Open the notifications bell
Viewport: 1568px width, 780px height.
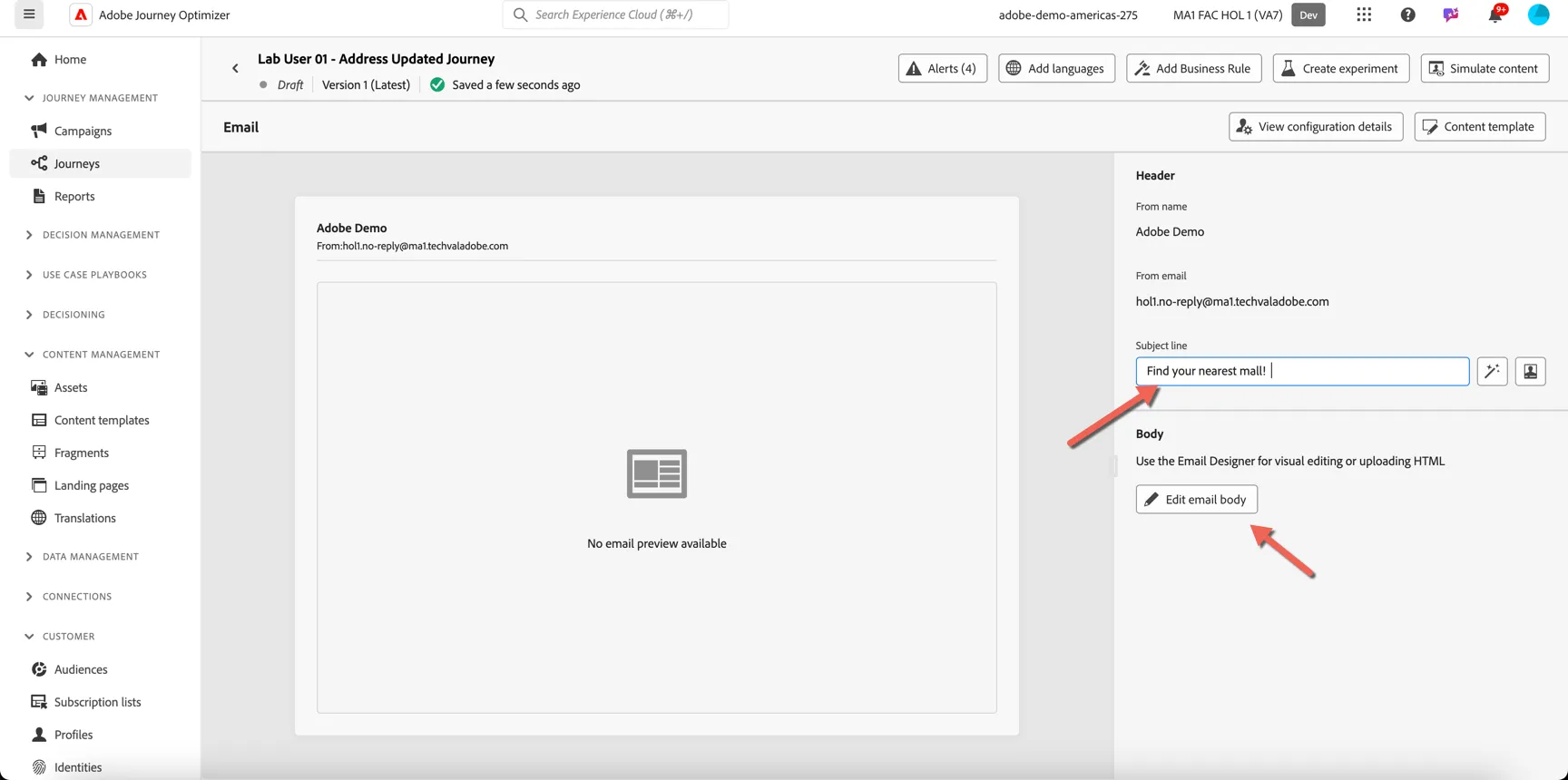[x=1495, y=15]
